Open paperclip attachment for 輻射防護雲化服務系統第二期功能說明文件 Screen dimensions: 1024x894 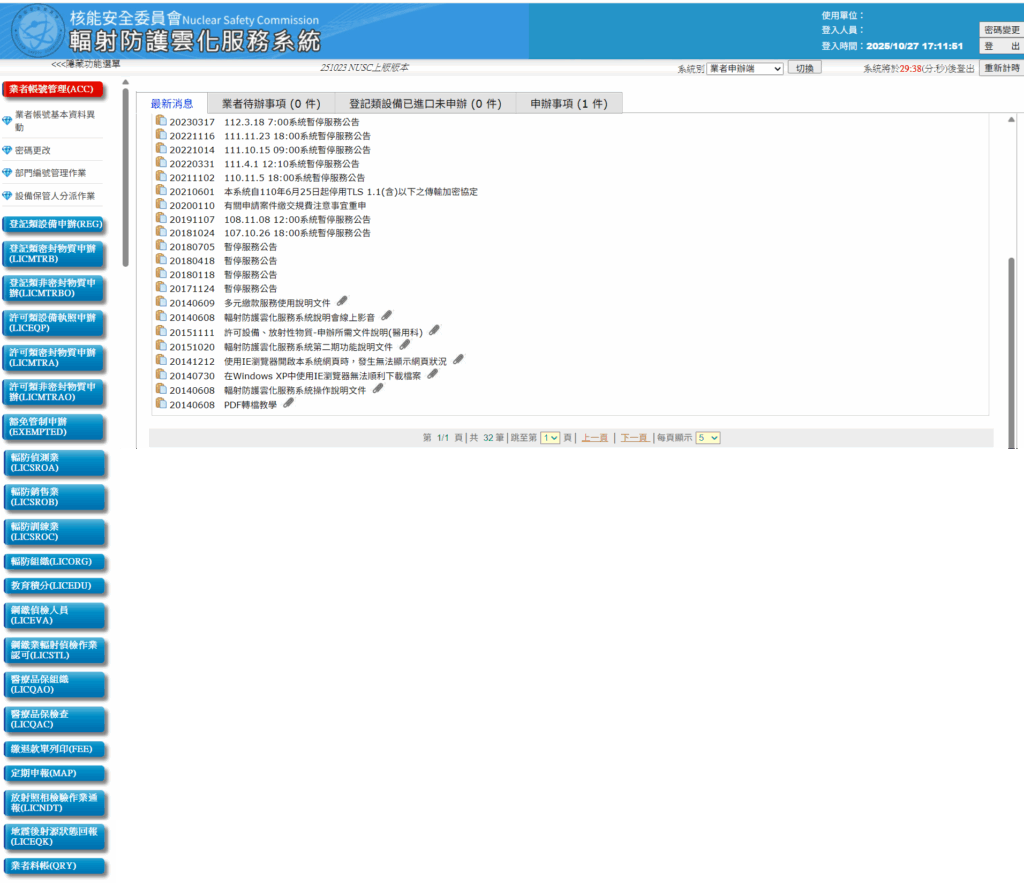click(404, 345)
